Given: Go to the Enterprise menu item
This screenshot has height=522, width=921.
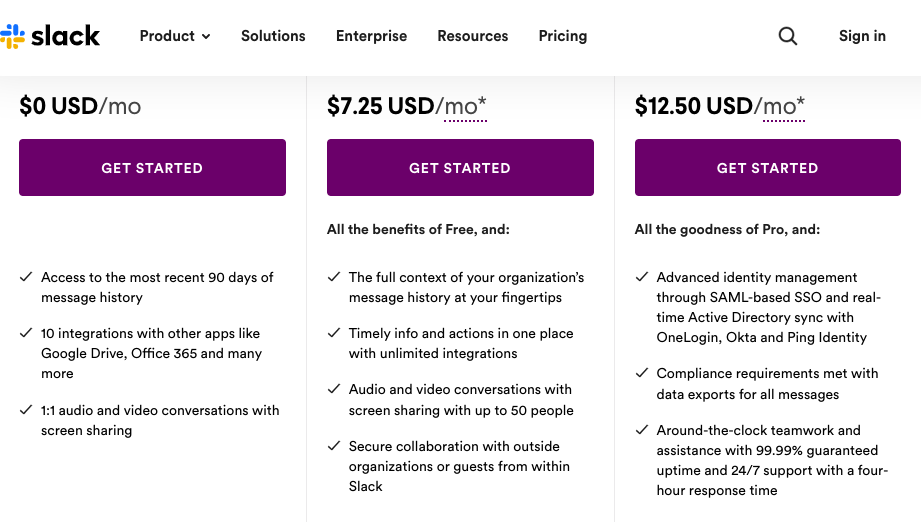Looking at the screenshot, I should [x=371, y=36].
